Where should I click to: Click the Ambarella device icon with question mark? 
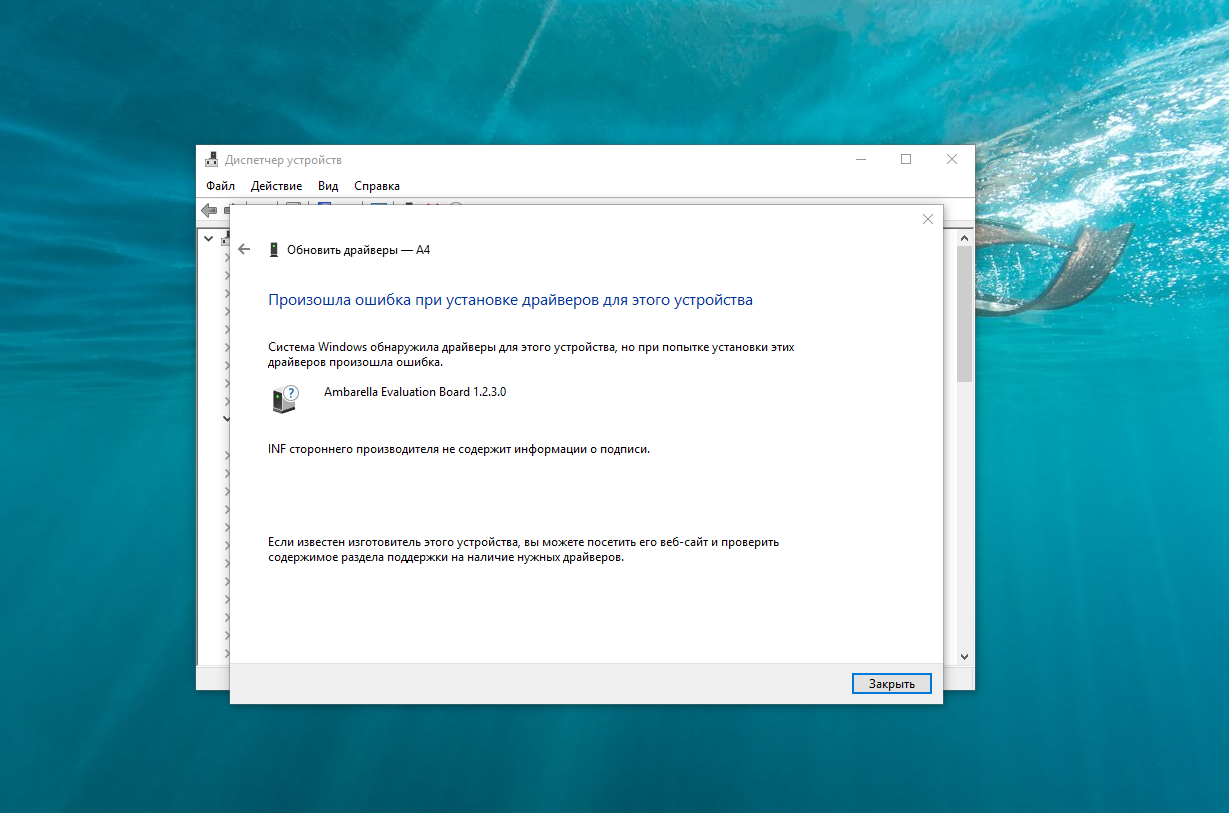click(285, 399)
